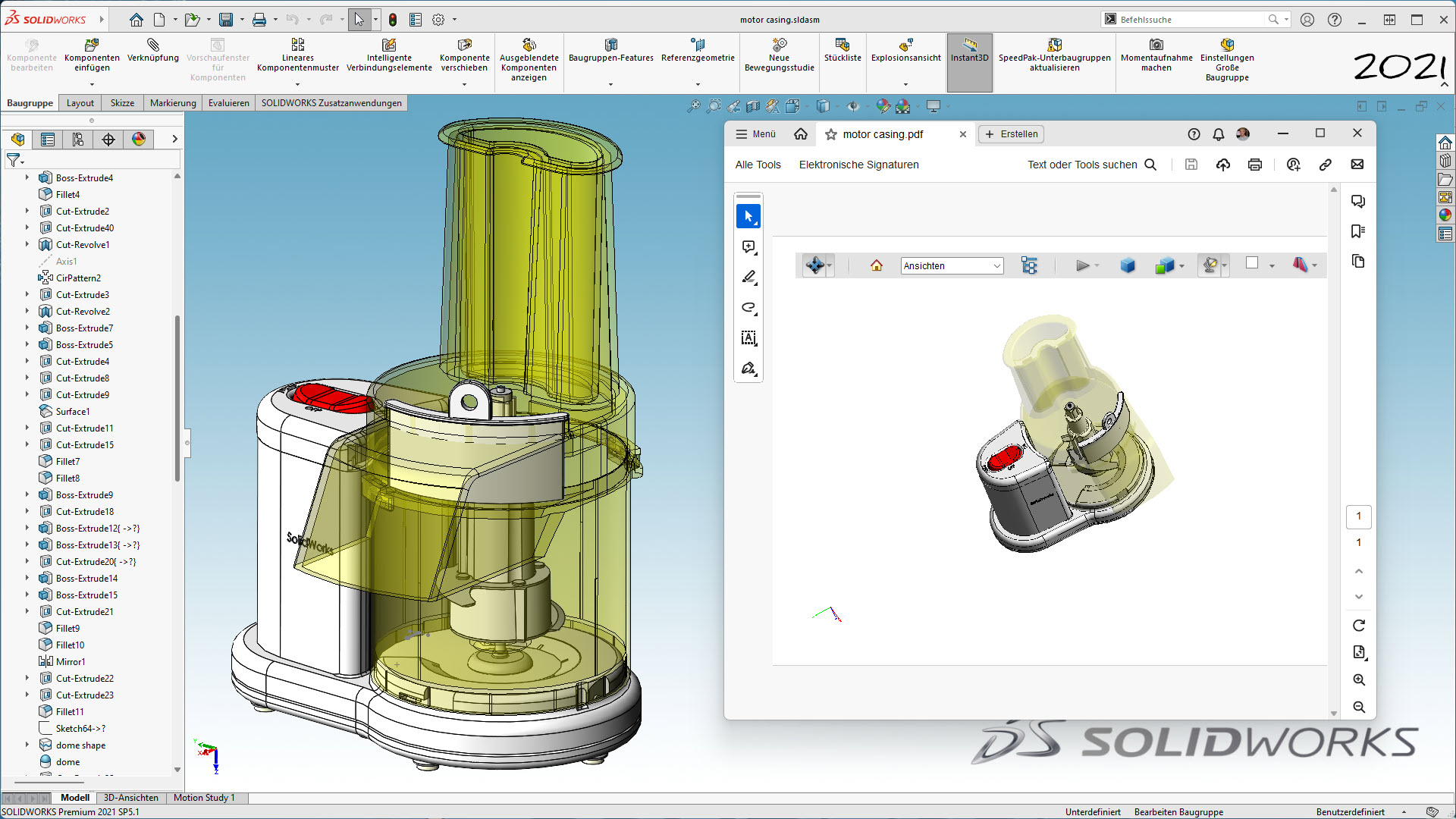This screenshot has height=819, width=1456.
Task: Start Neue Bewegungsstudie
Action: (x=779, y=55)
